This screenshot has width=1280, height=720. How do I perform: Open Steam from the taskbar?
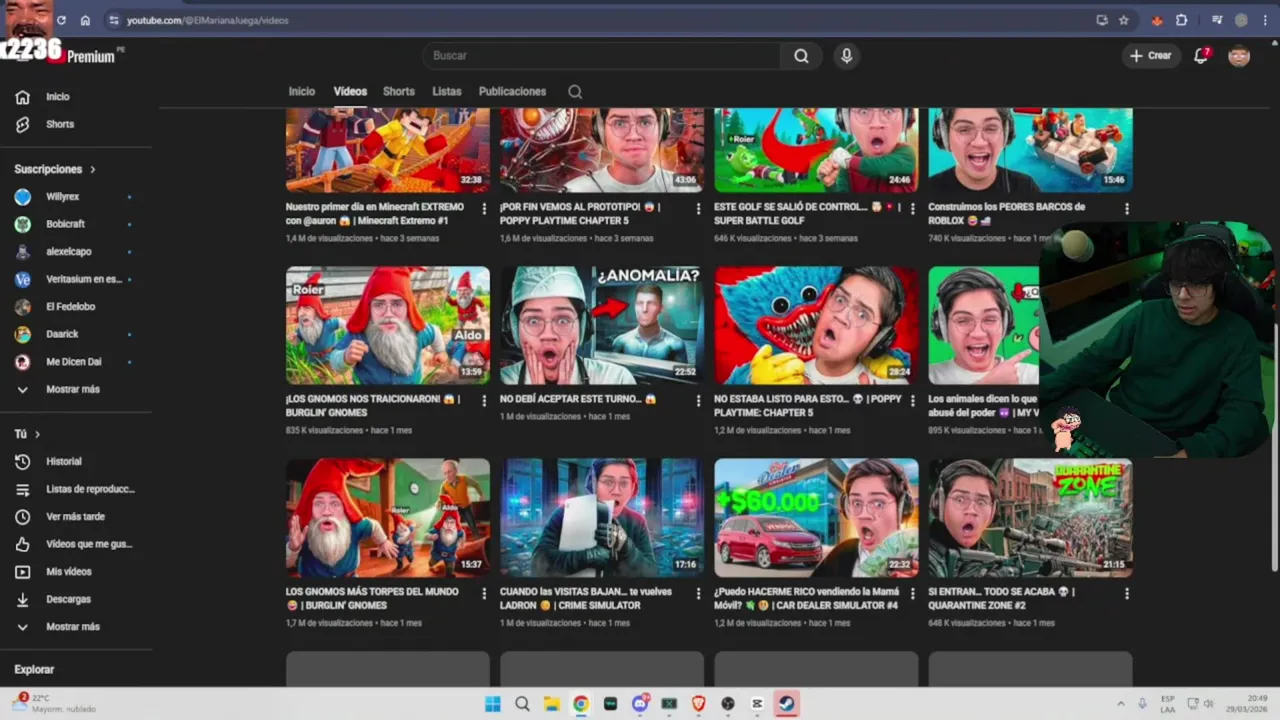point(787,704)
